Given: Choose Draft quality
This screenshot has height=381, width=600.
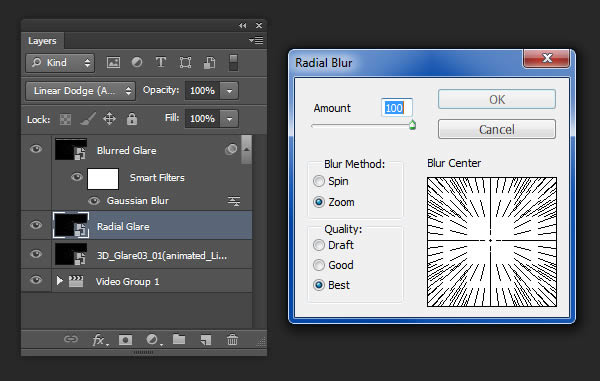Looking at the screenshot, I should [x=319, y=245].
